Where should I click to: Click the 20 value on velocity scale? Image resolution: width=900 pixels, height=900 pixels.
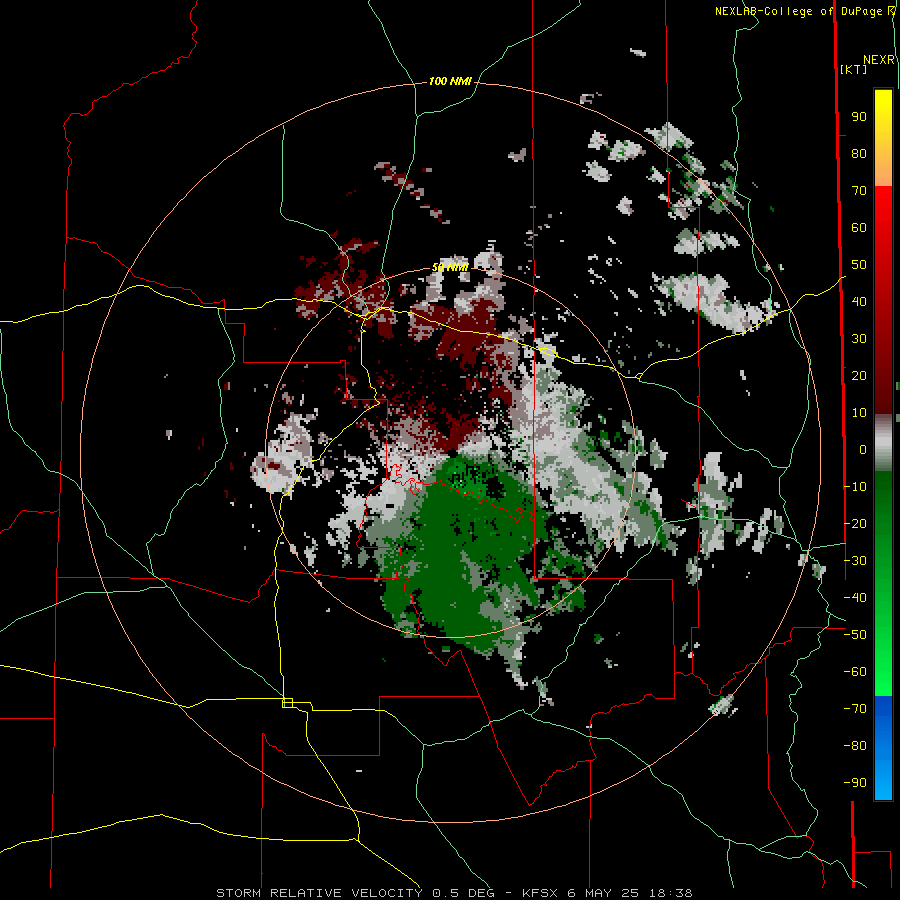click(x=859, y=376)
